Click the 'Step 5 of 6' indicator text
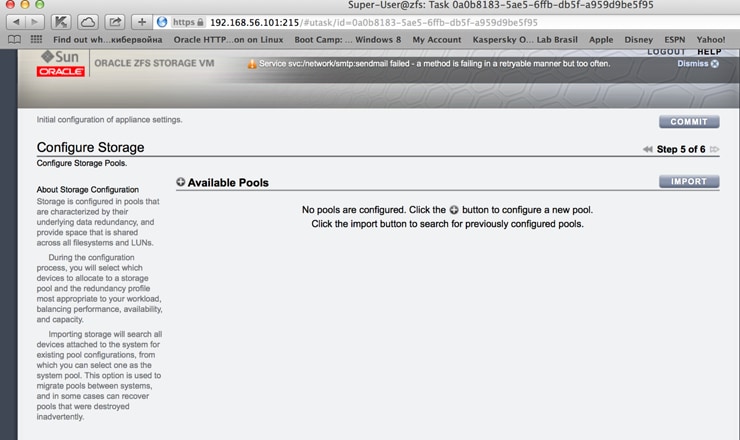Screen dimensions: 740x440 pyautogui.click(x=681, y=149)
